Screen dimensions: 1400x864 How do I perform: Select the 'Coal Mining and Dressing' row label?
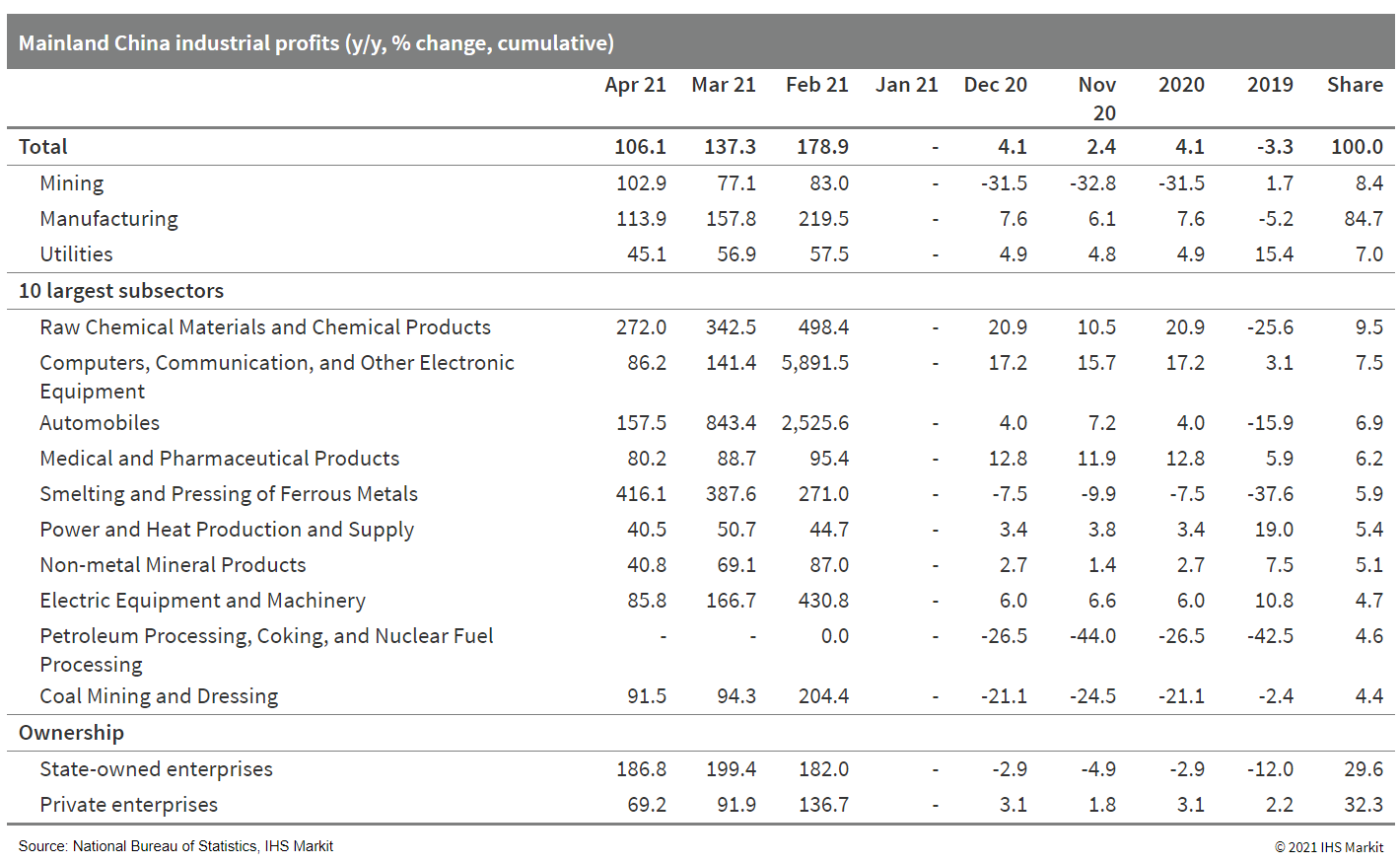point(159,696)
